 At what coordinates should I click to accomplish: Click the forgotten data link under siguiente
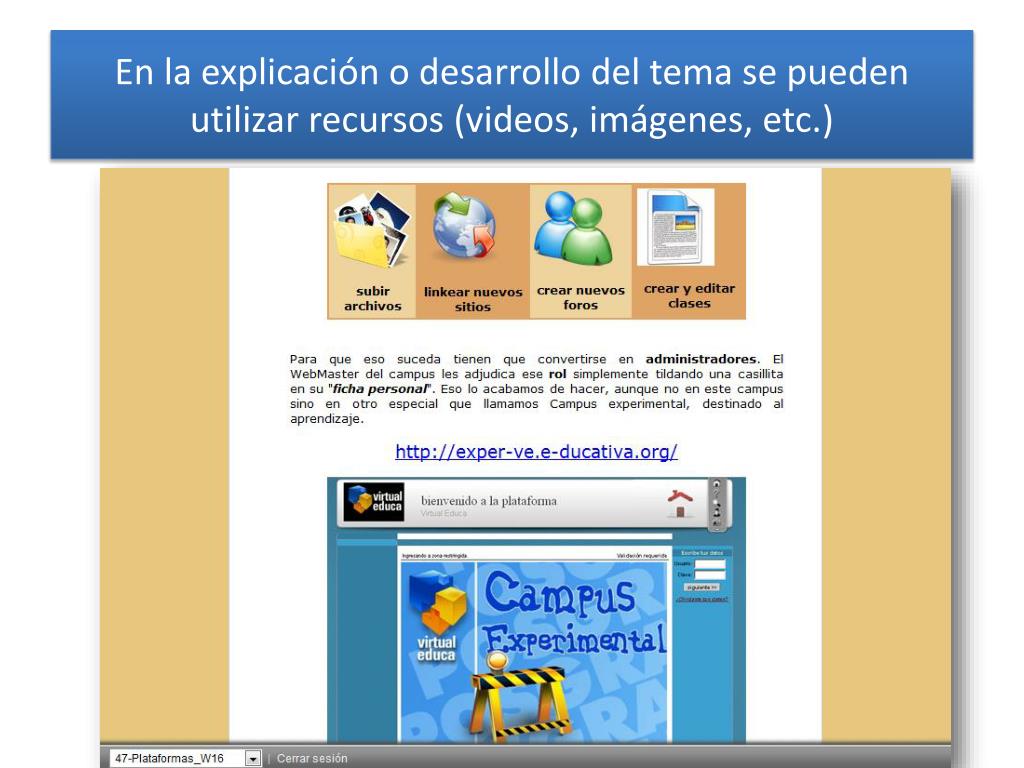702,598
